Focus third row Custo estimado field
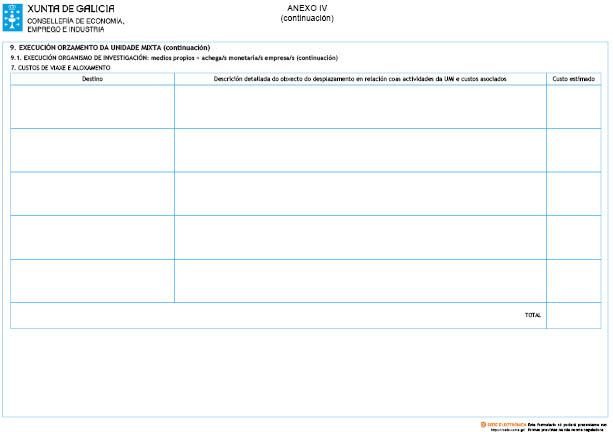The width and height of the screenshot is (613, 432). (573, 193)
